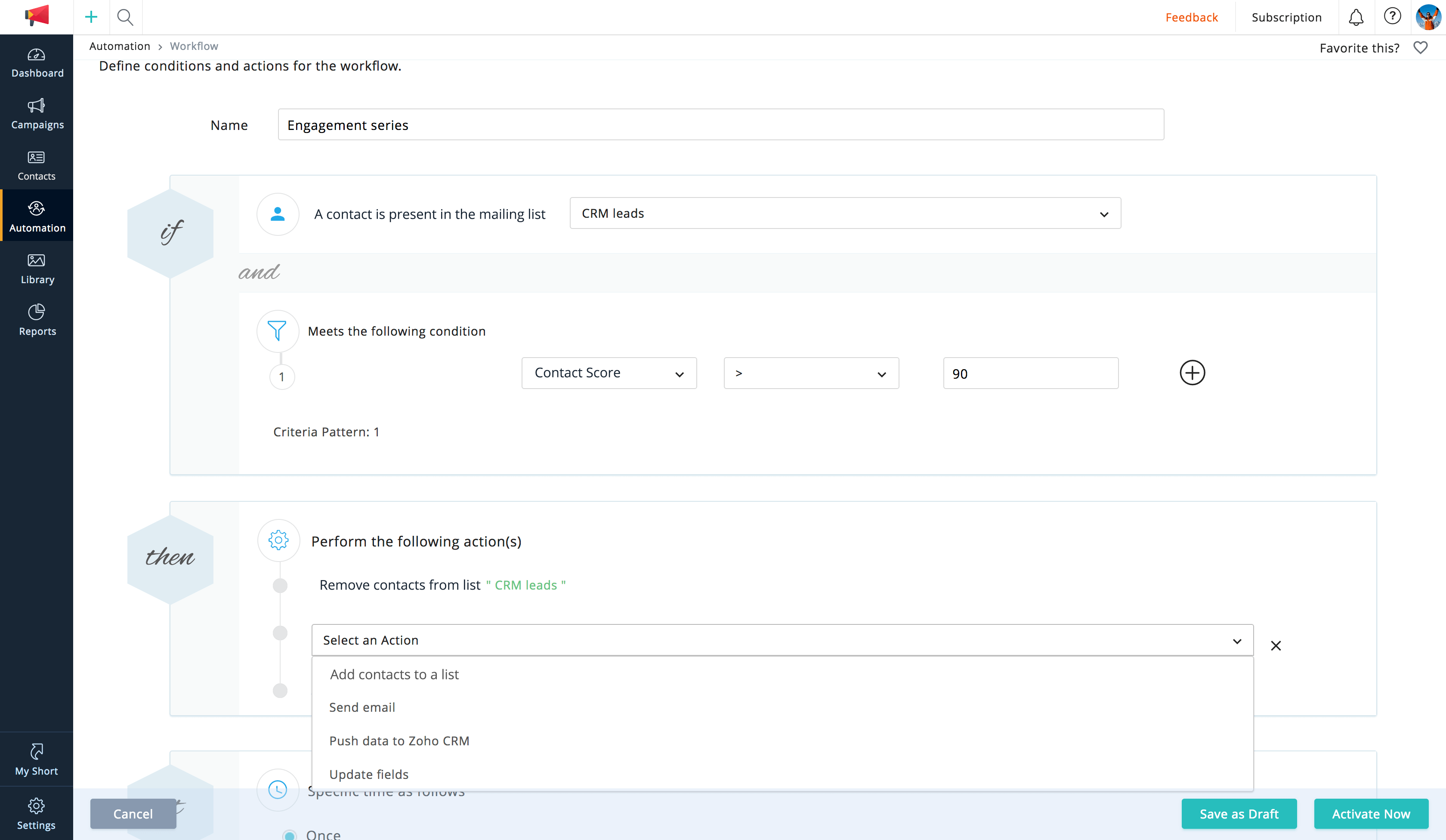Choose Push data to Zoho CRM
The height and width of the screenshot is (840, 1446).
click(783, 741)
